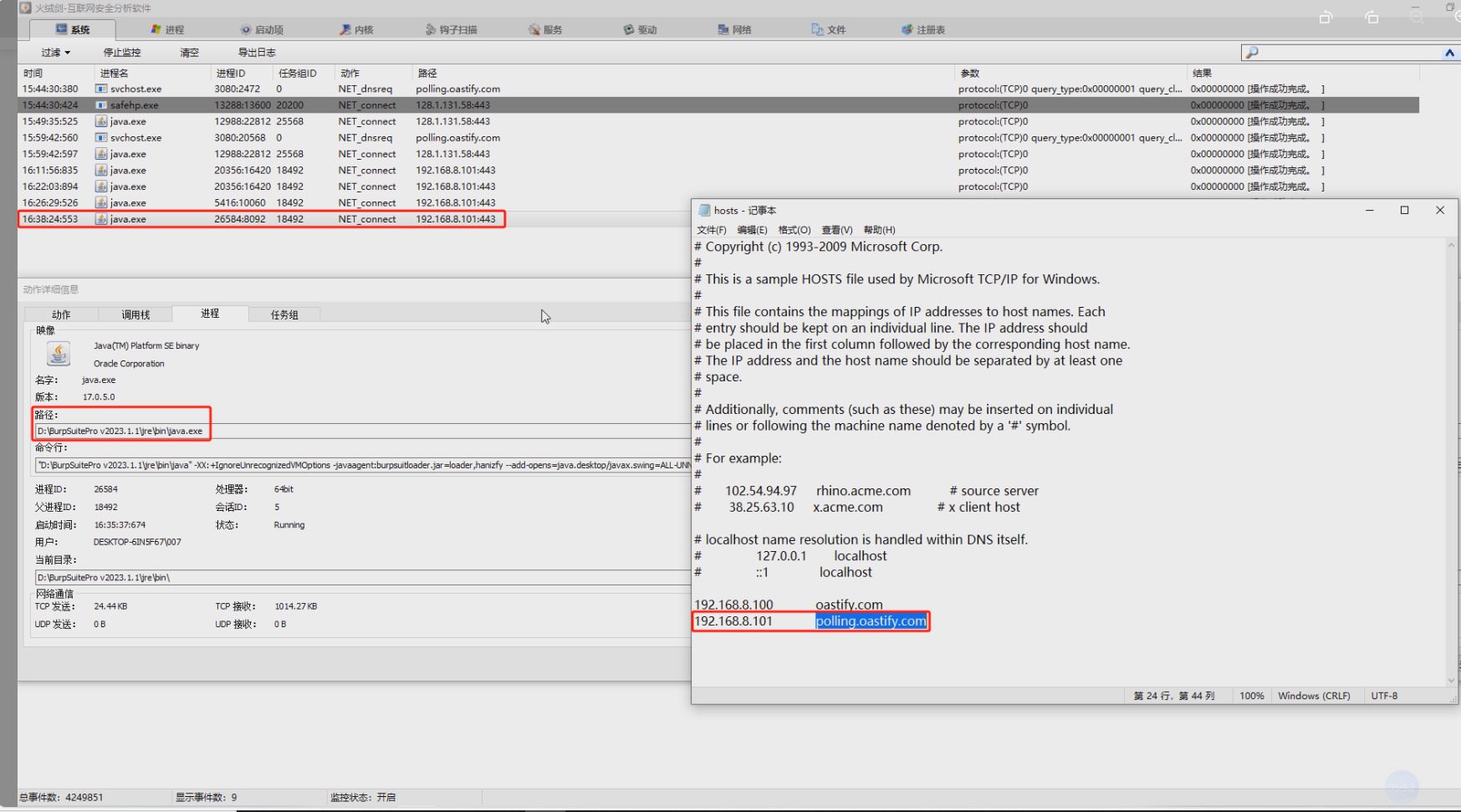Click the safehp.exe process icon
Image resolution: width=1461 pixels, height=812 pixels.
tap(101, 105)
